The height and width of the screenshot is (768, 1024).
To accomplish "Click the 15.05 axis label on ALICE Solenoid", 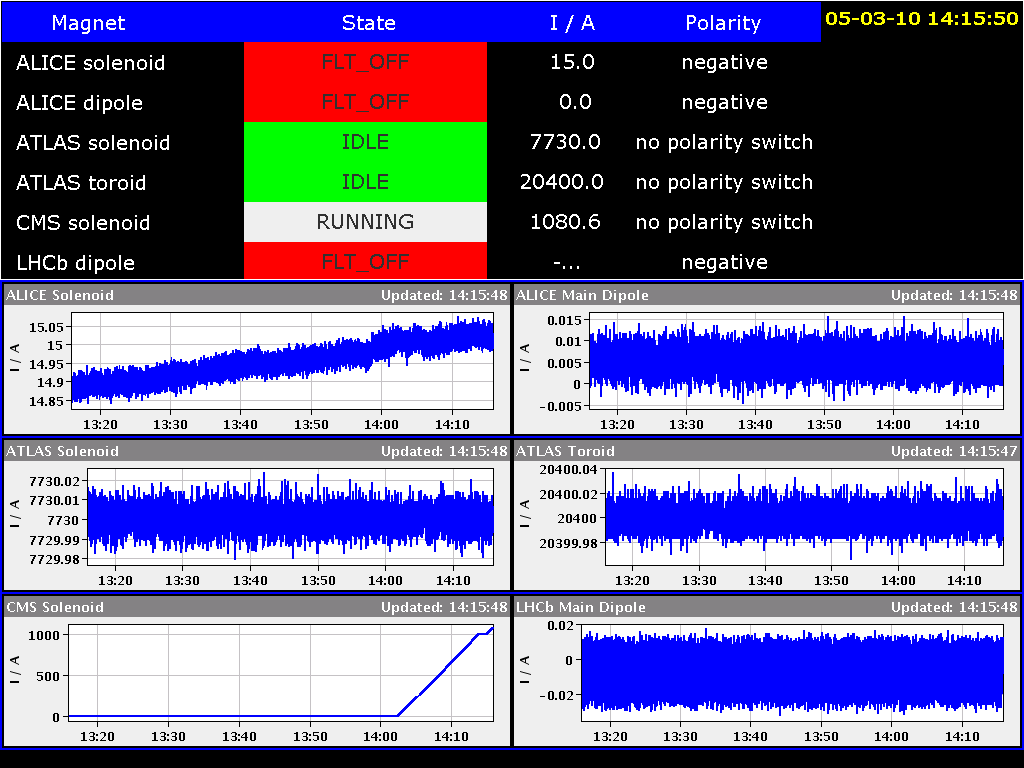I will (x=46, y=327).
